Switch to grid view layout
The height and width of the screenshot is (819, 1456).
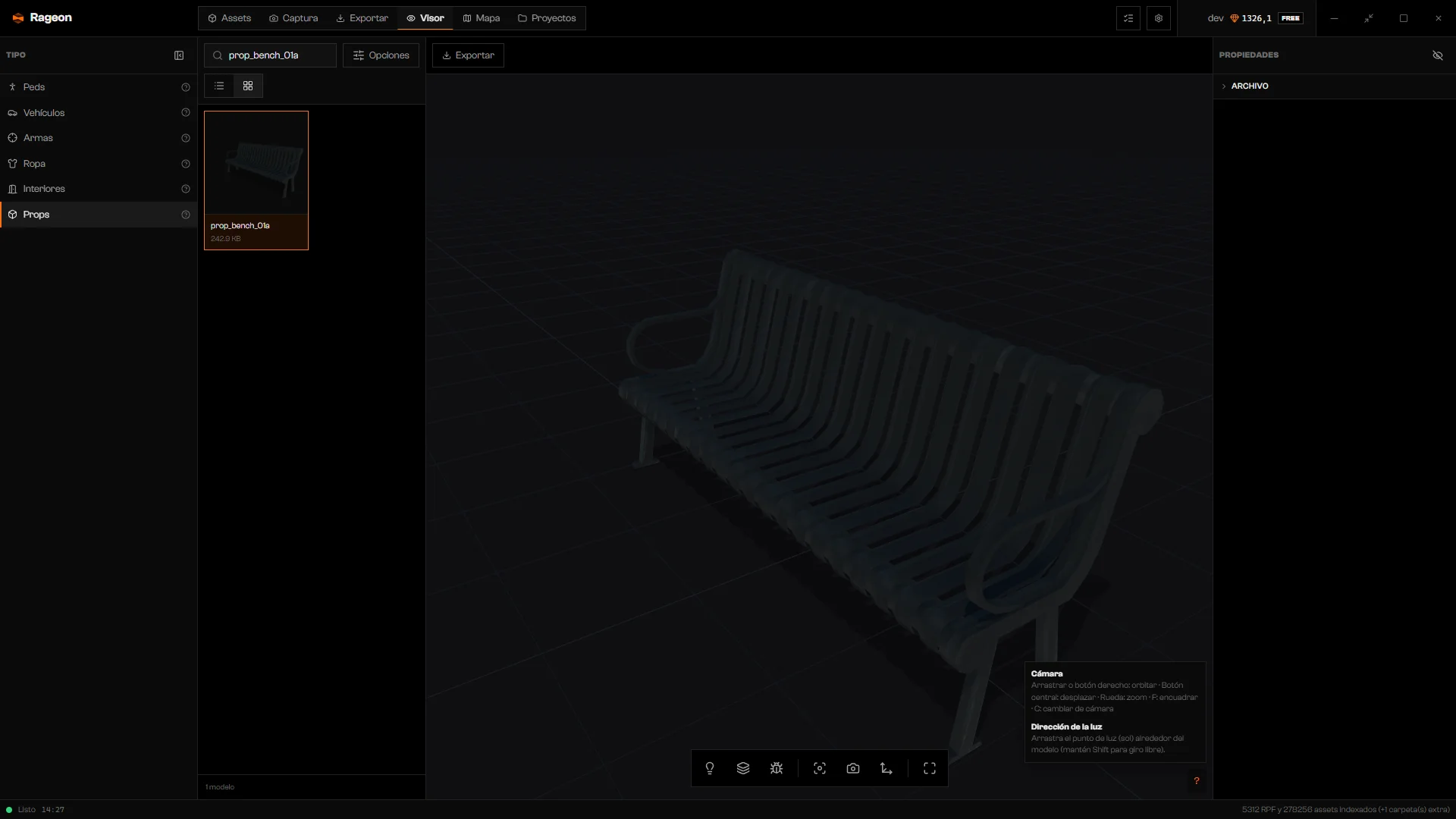248,86
